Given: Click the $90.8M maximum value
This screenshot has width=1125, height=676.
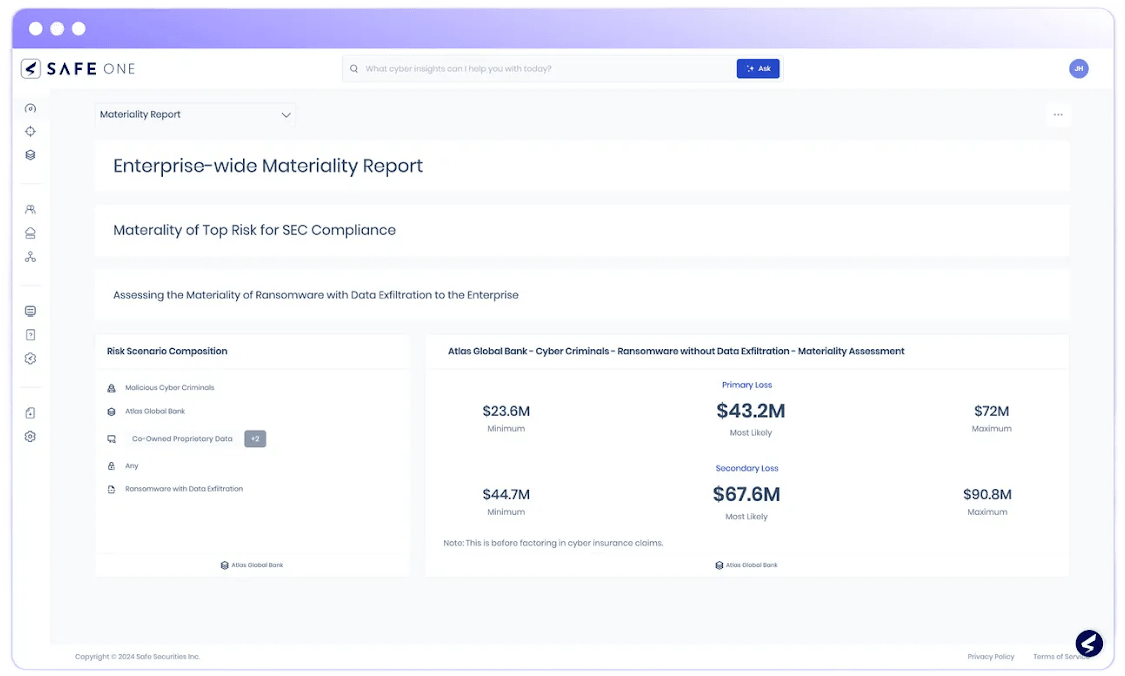Looking at the screenshot, I should [987, 494].
